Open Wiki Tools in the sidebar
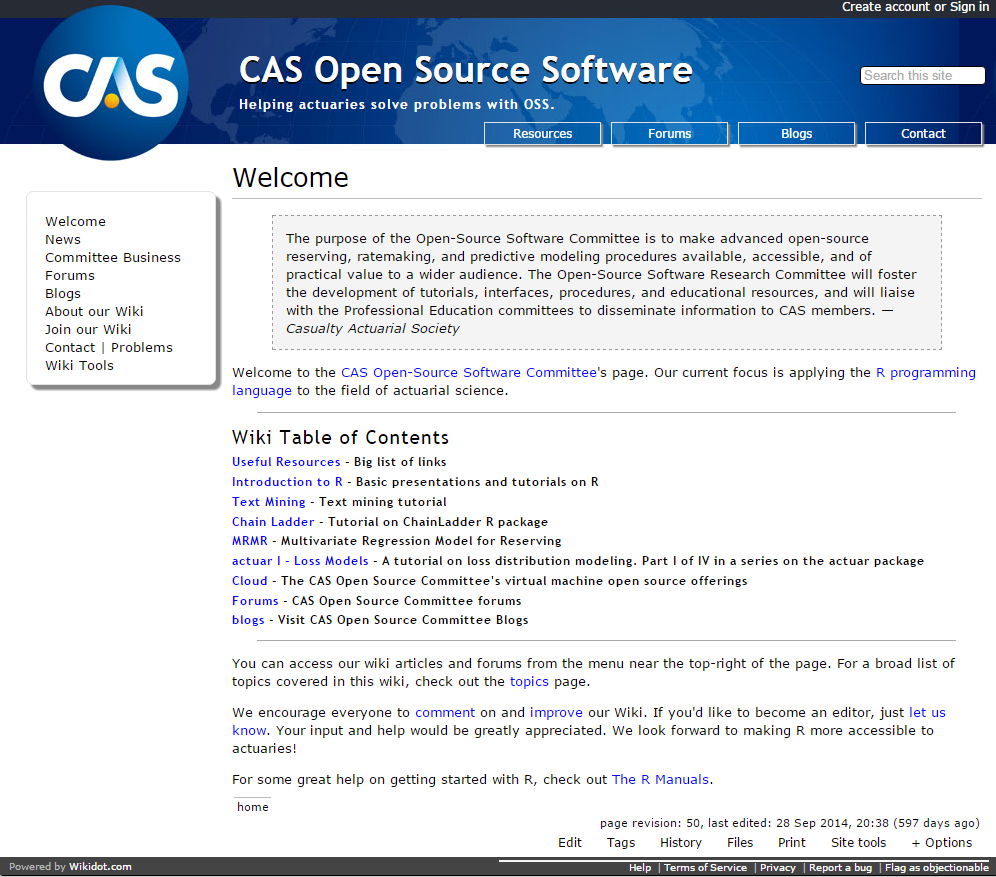Image resolution: width=996 pixels, height=877 pixels. click(x=79, y=365)
